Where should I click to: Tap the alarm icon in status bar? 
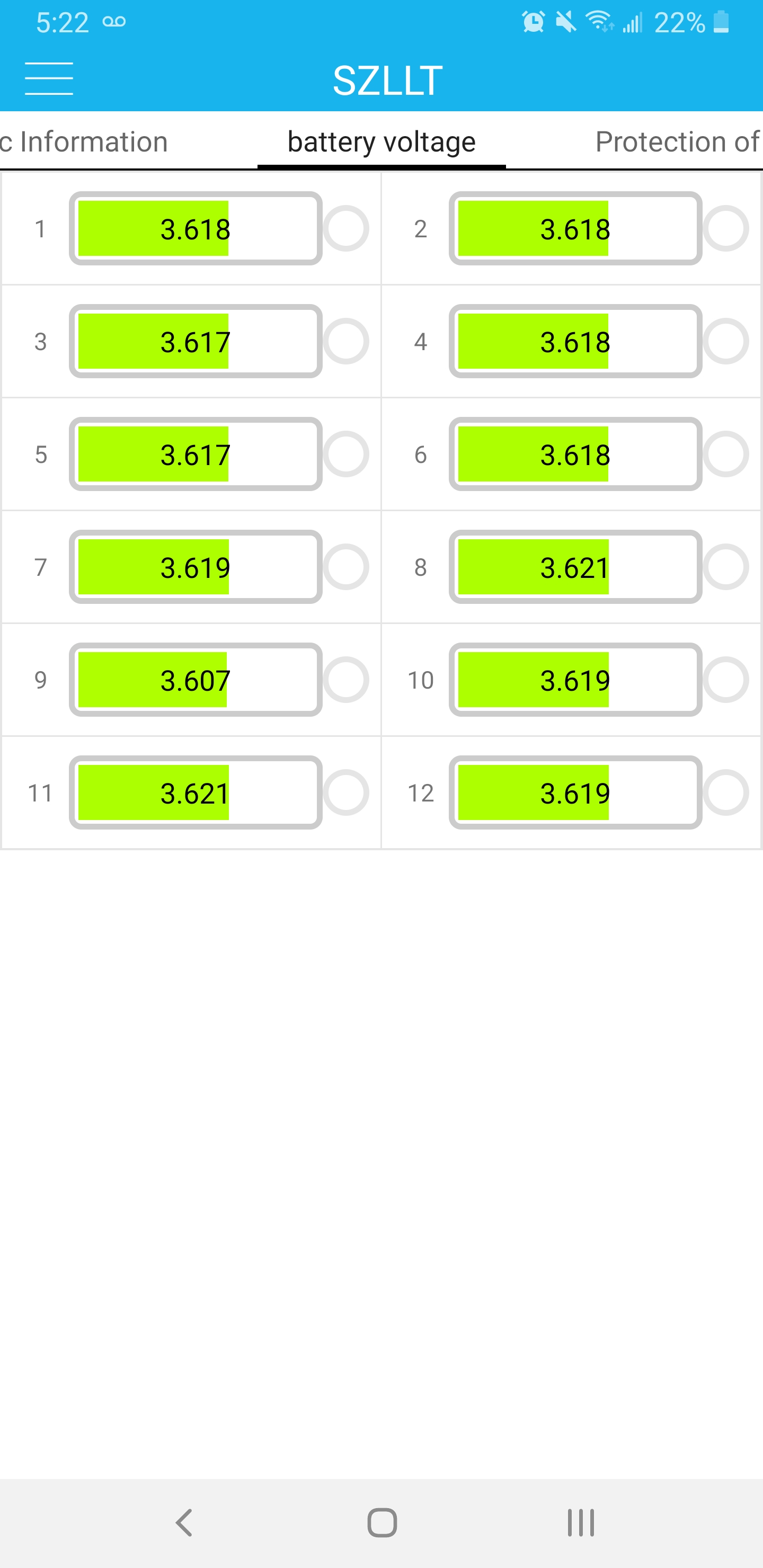(x=533, y=23)
